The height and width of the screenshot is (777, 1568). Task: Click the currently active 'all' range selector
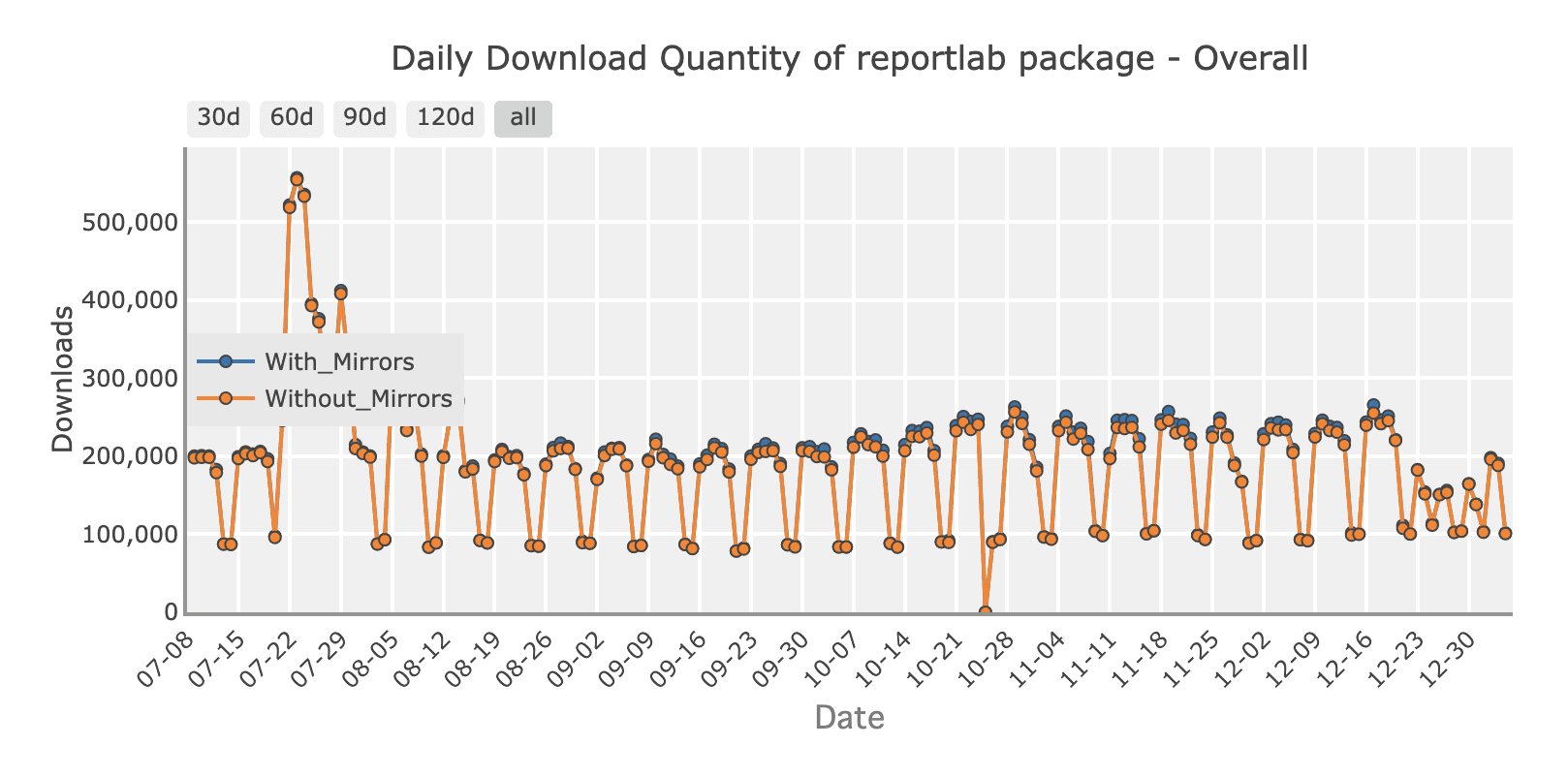pyautogui.click(x=521, y=117)
